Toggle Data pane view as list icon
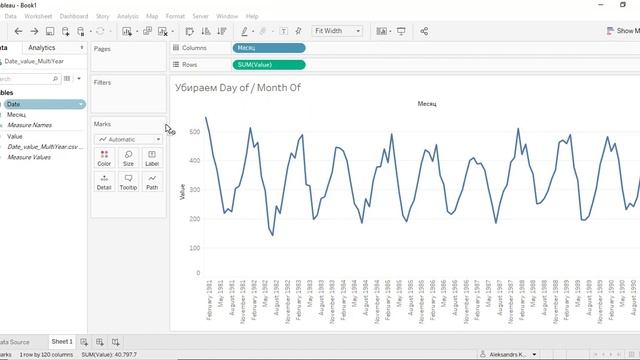 [67, 78]
